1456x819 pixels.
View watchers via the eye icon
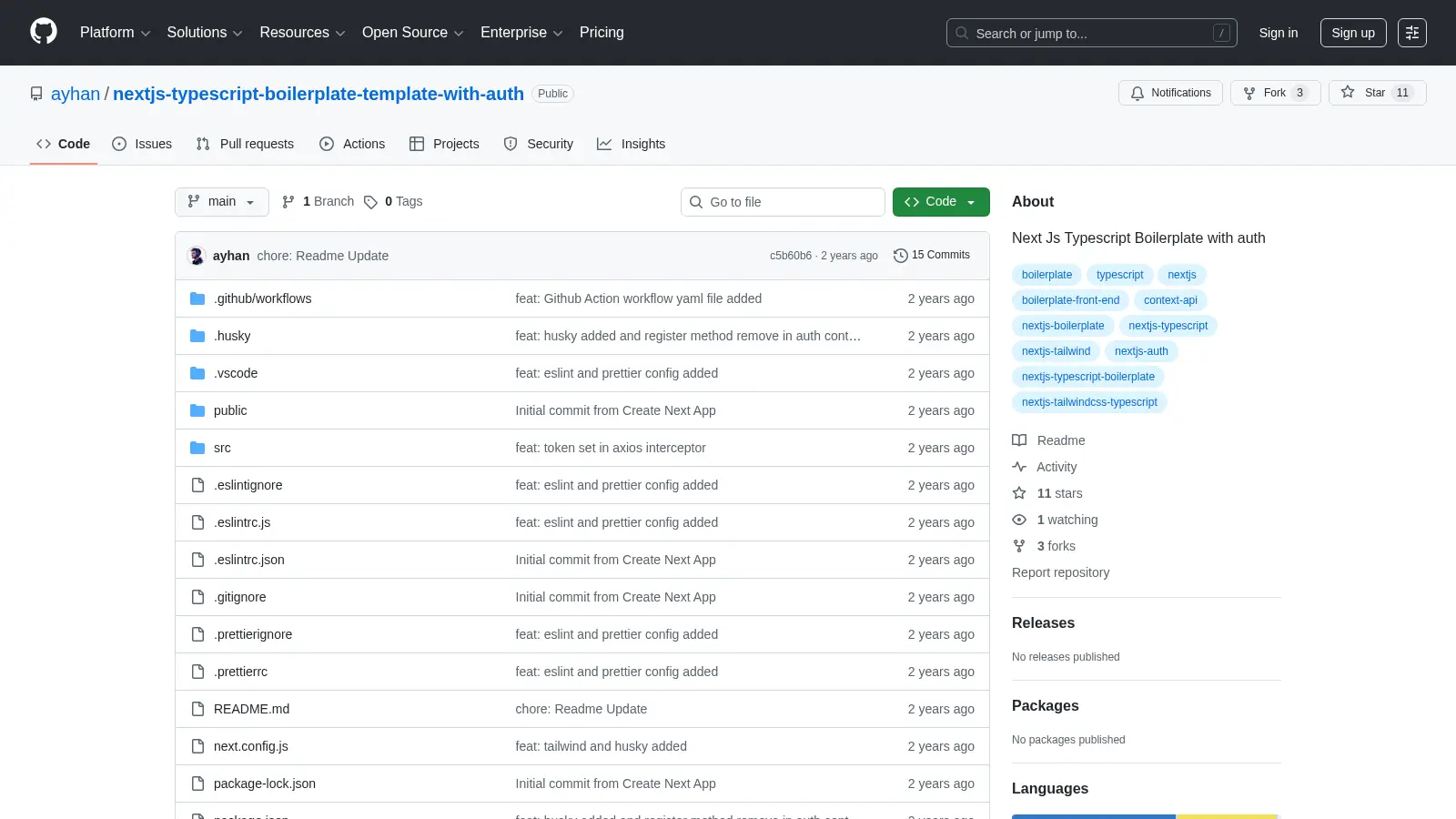1019,520
